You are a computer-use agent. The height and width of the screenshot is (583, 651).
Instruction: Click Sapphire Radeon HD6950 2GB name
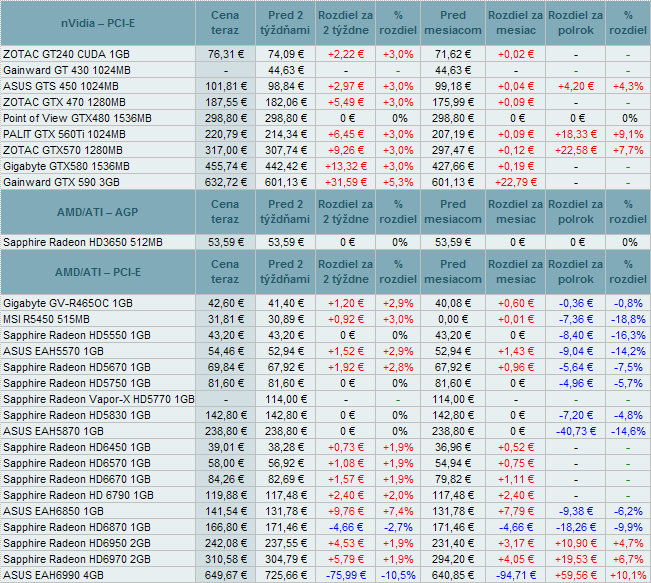coord(77,543)
